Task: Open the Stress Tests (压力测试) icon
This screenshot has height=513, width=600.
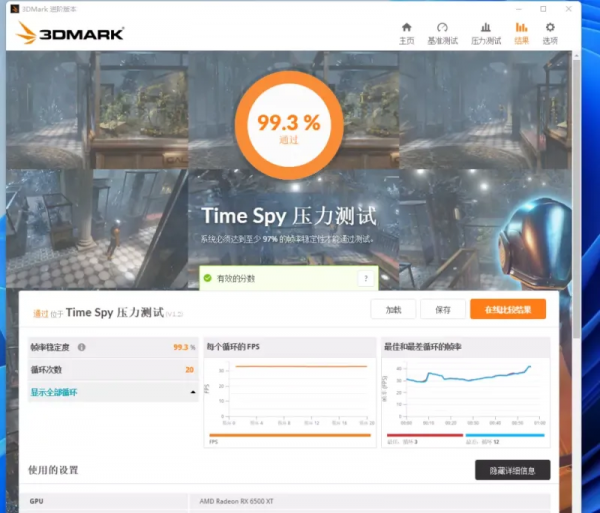Action: (486, 27)
